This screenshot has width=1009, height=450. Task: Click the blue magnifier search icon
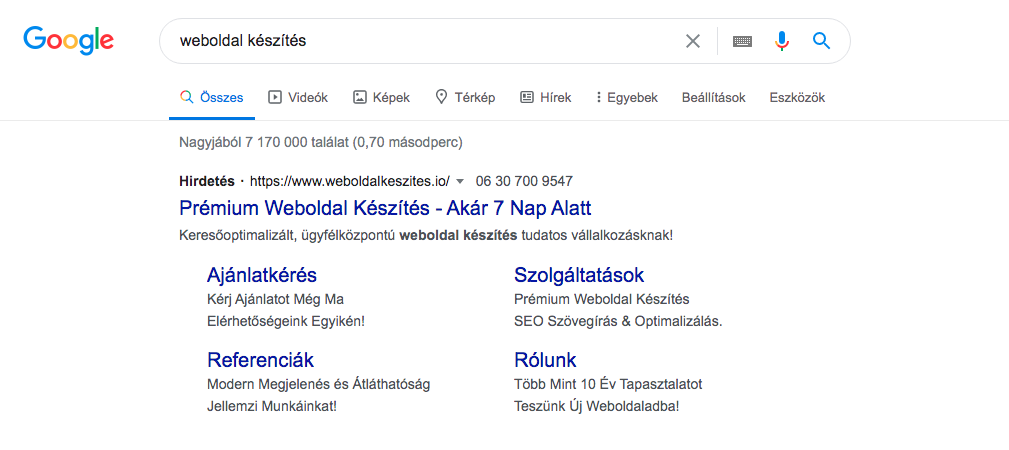(x=822, y=41)
